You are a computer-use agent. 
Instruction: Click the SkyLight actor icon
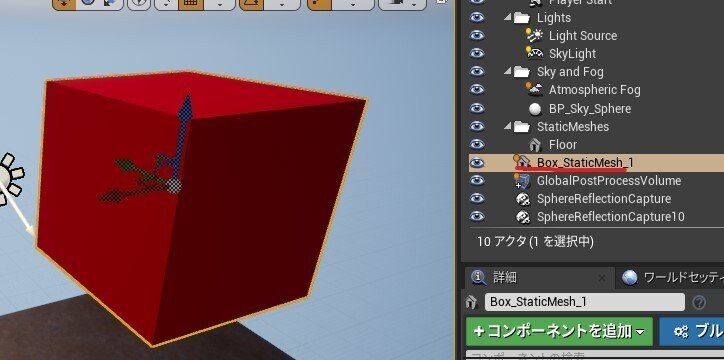click(x=535, y=53)
